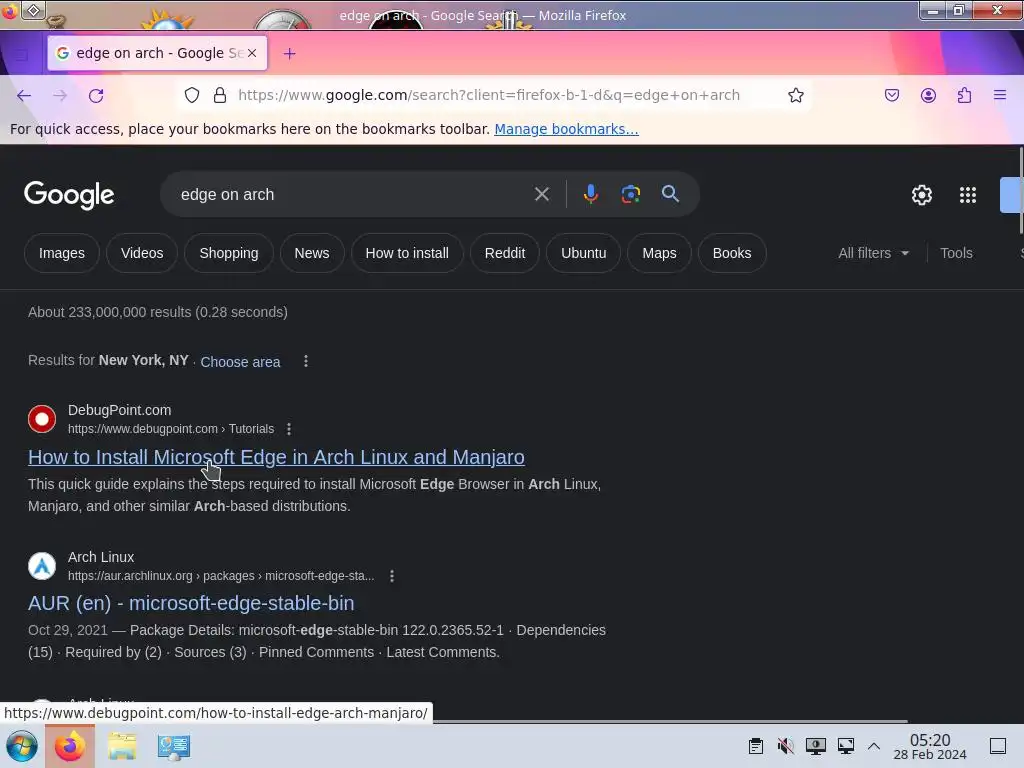Open Manage bookmarks link
Viewport: 1024px width, 768px height.
click(566, 129)
